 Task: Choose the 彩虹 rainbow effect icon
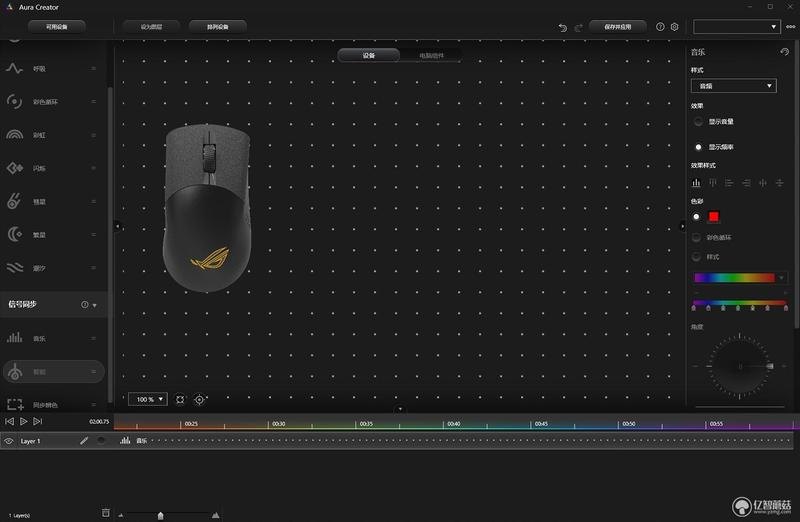(14, 135)
